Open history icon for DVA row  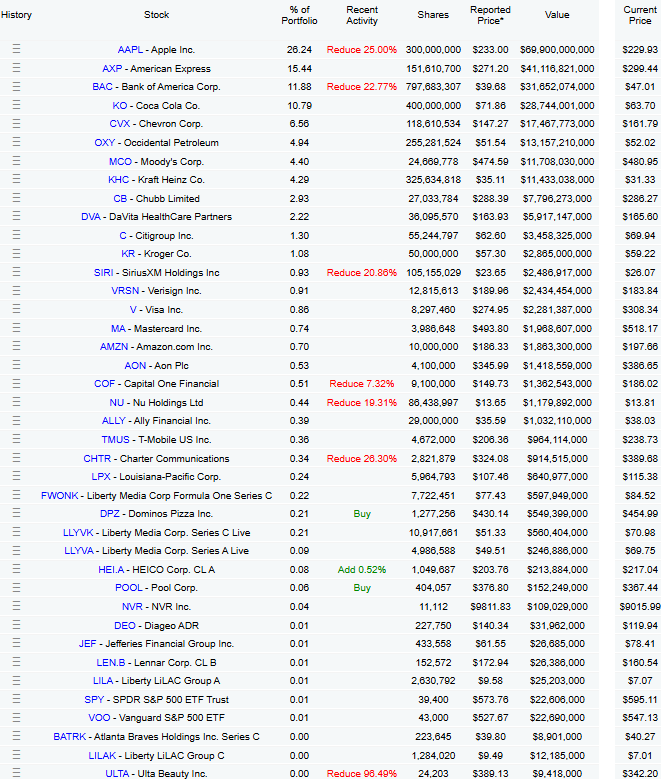pos(16,216)
